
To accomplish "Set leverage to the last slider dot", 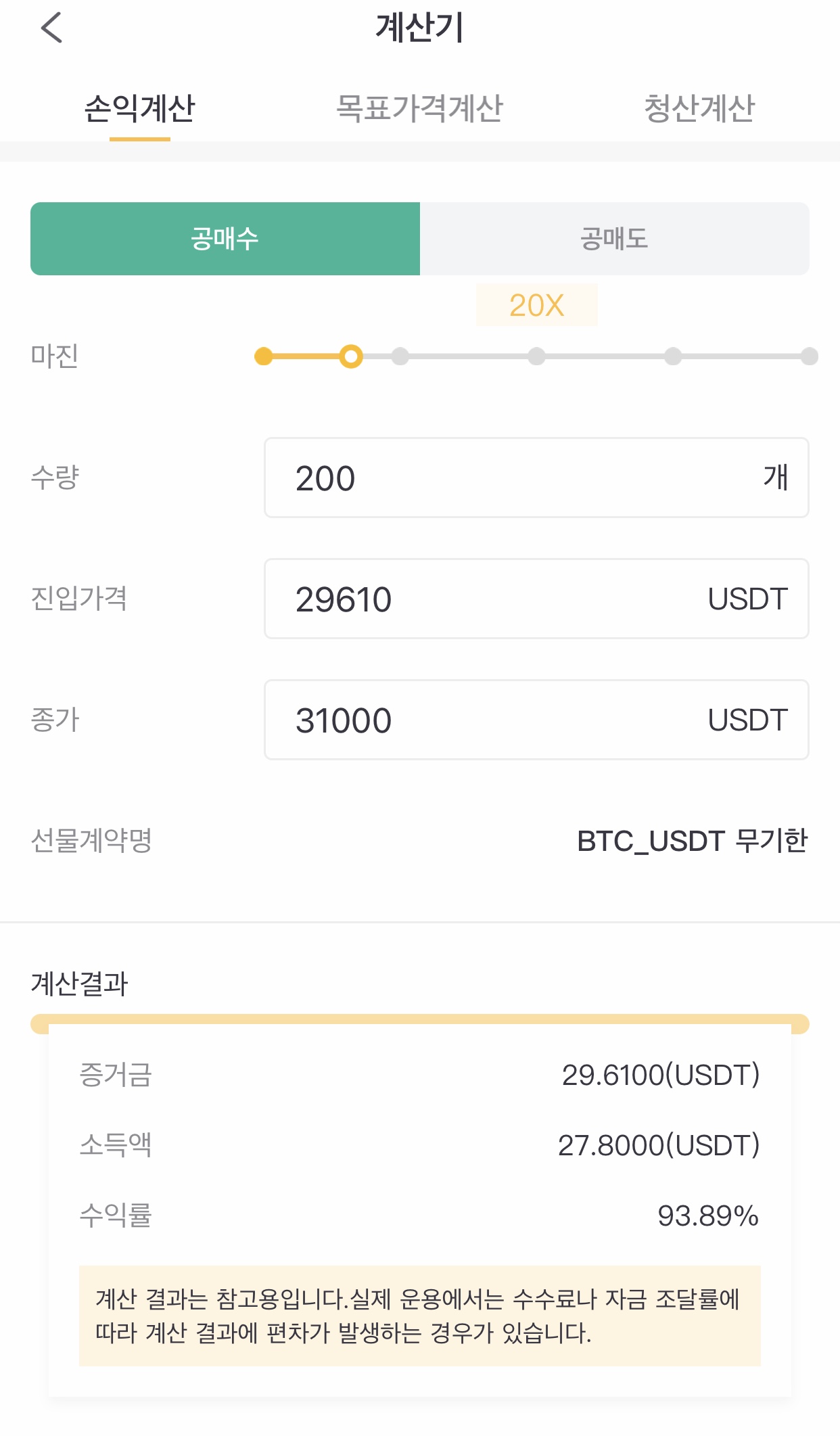I will coord(810,356).
